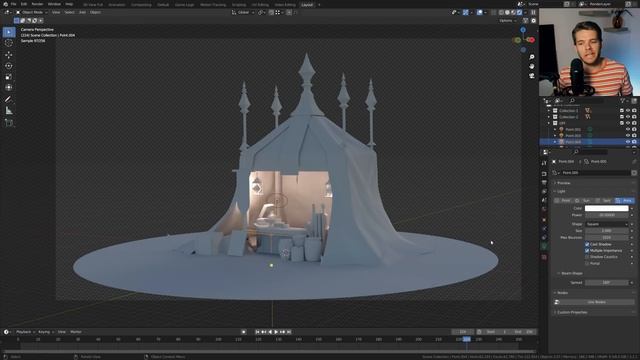Click the light Size input field
Viewport: 640px width, 360px height.
[607, 231]
